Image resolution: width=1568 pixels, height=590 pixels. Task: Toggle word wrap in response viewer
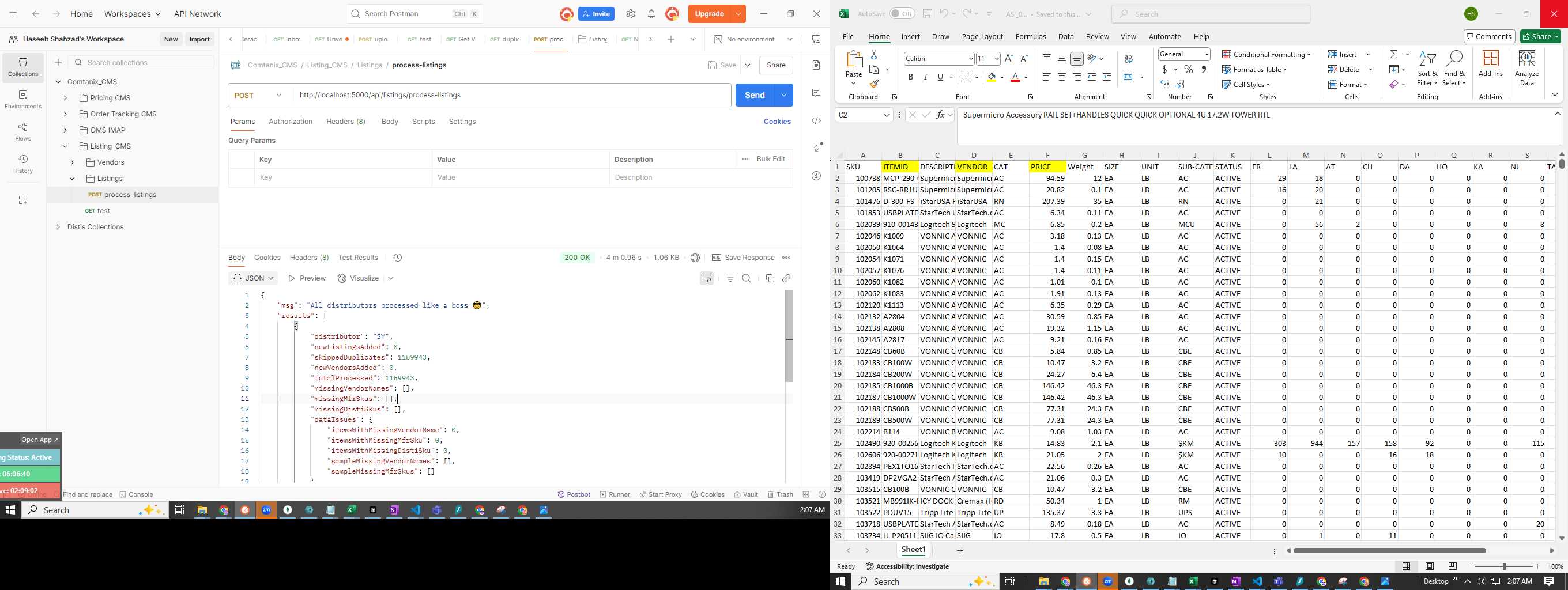tap(706, 278)
